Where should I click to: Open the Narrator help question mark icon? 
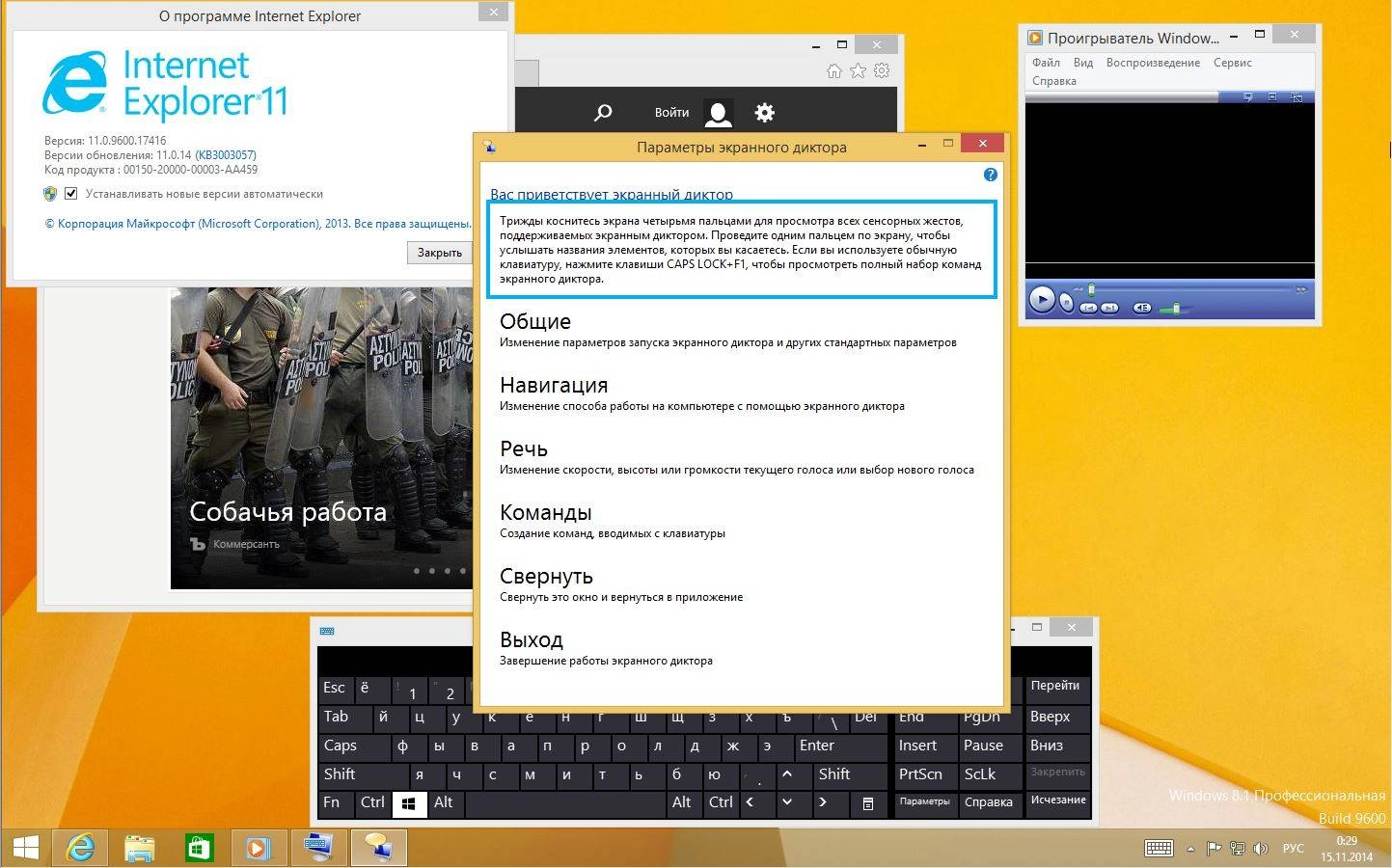990,175
